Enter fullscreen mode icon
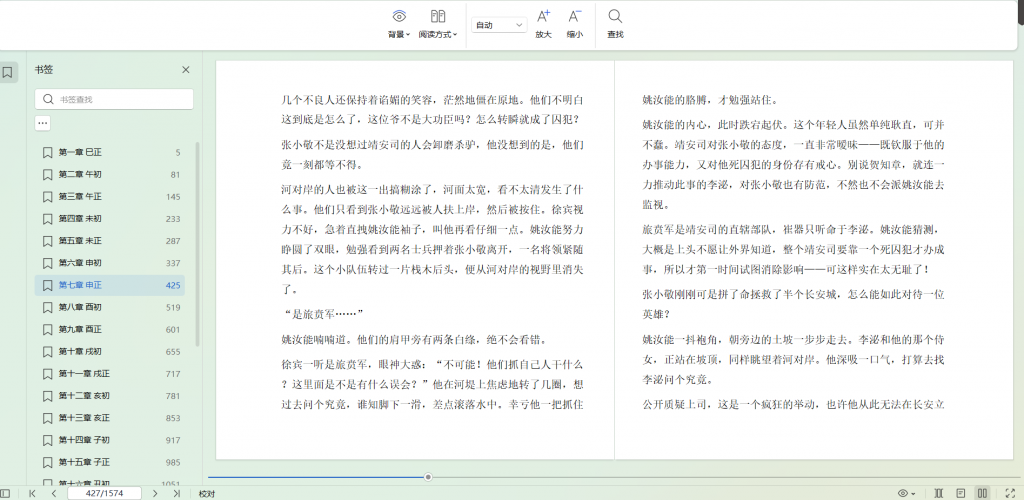This screenshot has height=500, width=1024. point(1010,493)
